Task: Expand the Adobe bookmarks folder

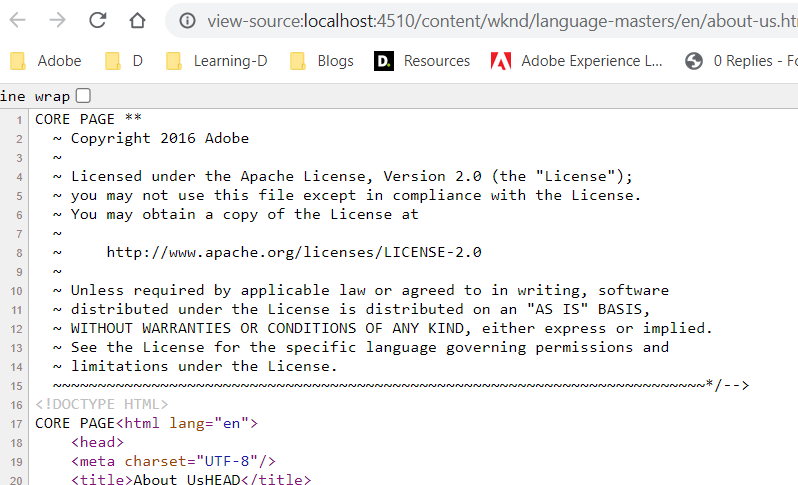Action: click(46, 61)
